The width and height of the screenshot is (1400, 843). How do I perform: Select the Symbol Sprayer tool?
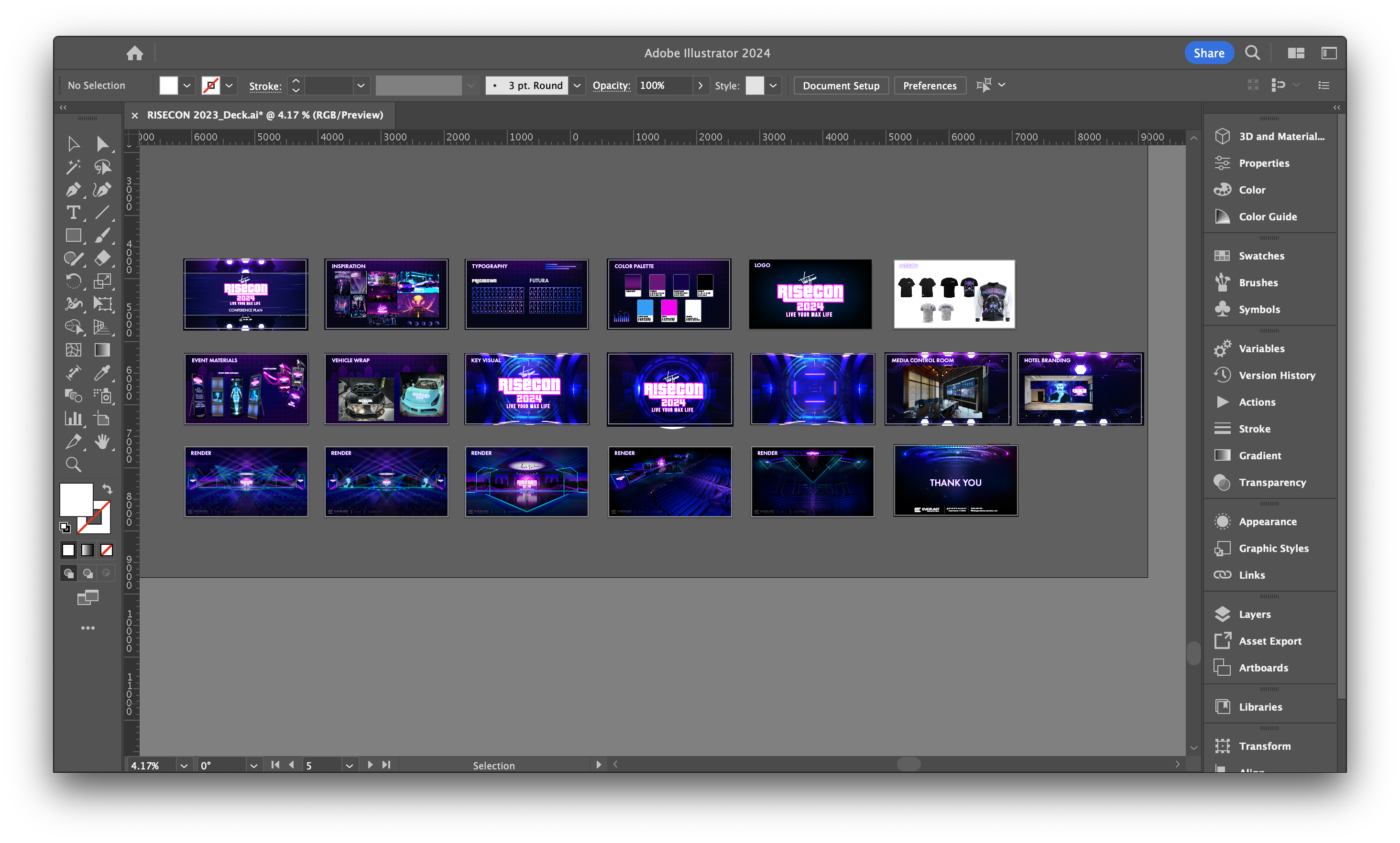coord(102,396)
